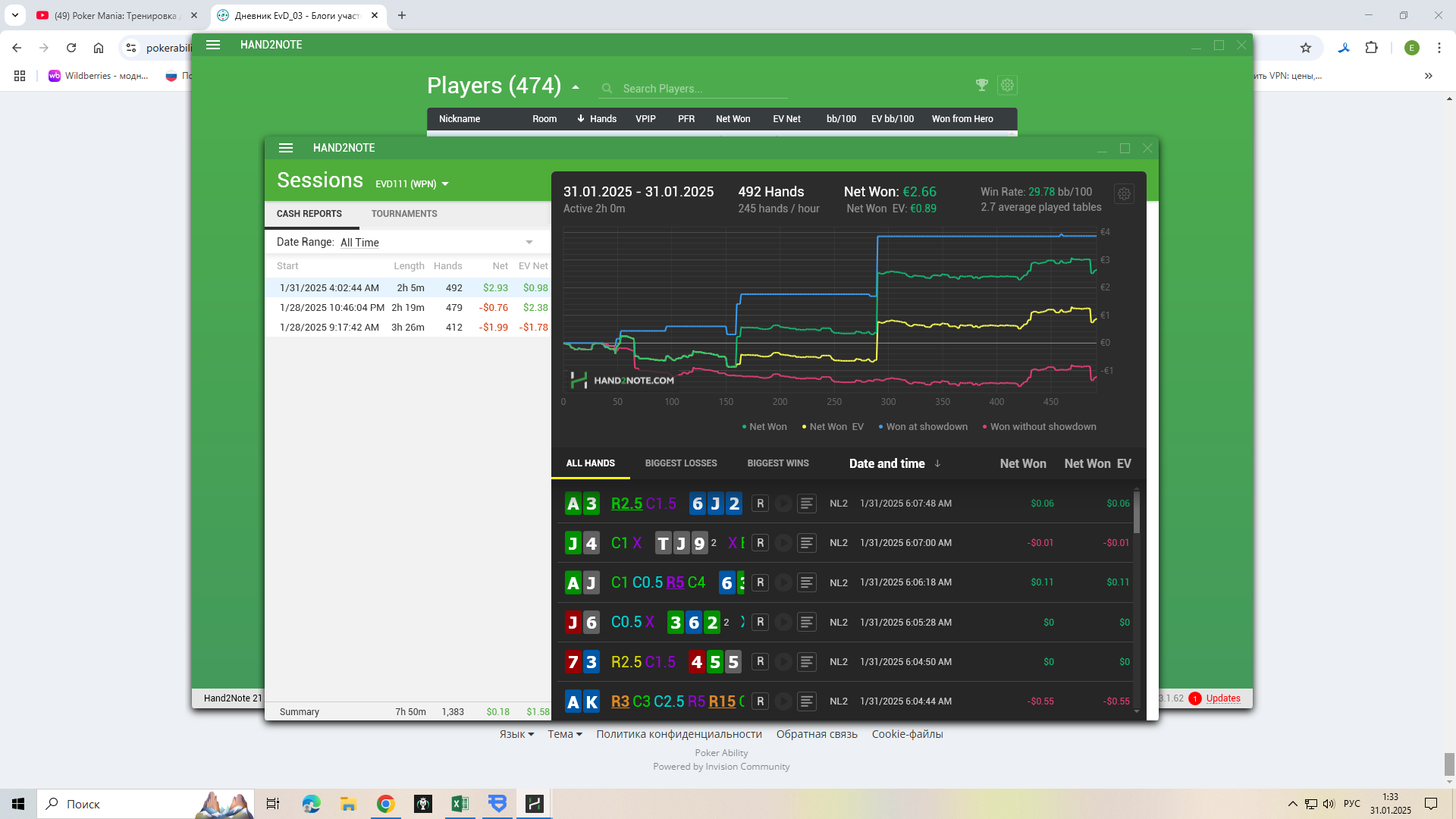
Task: Switch to the Cash Reports tab
Action: click(309, 214)
